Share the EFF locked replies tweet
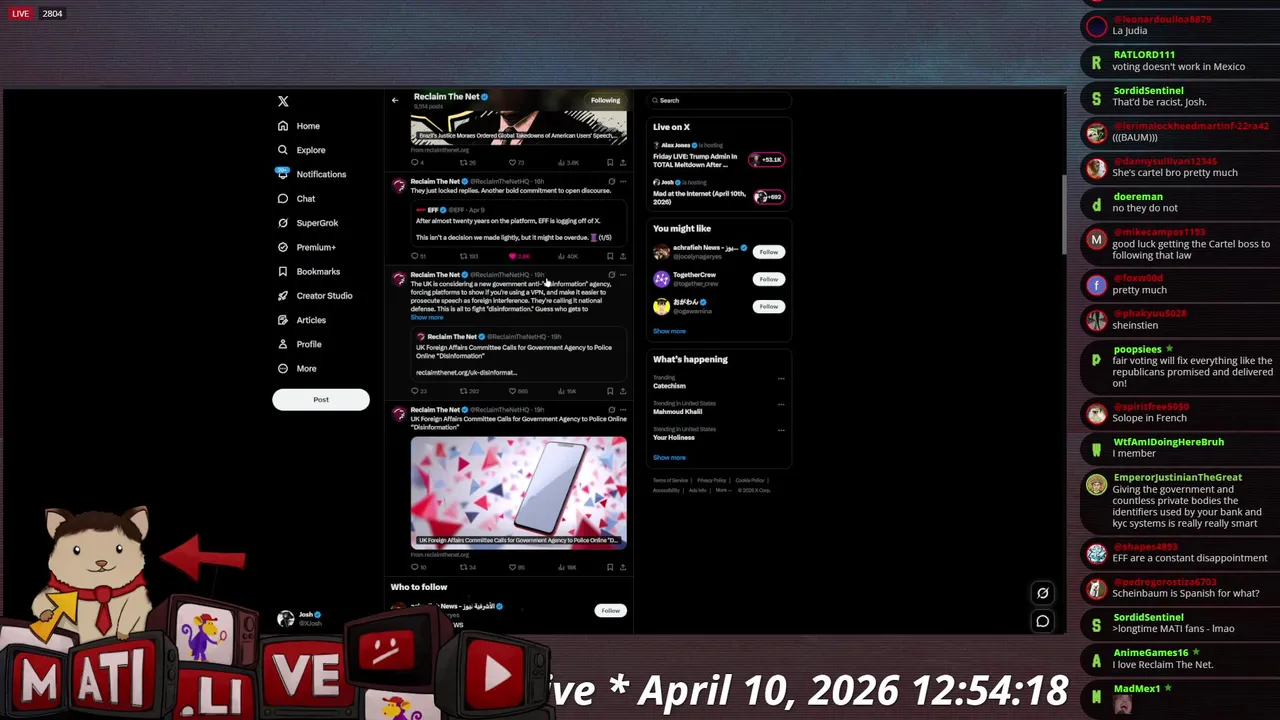 [622, 256]
